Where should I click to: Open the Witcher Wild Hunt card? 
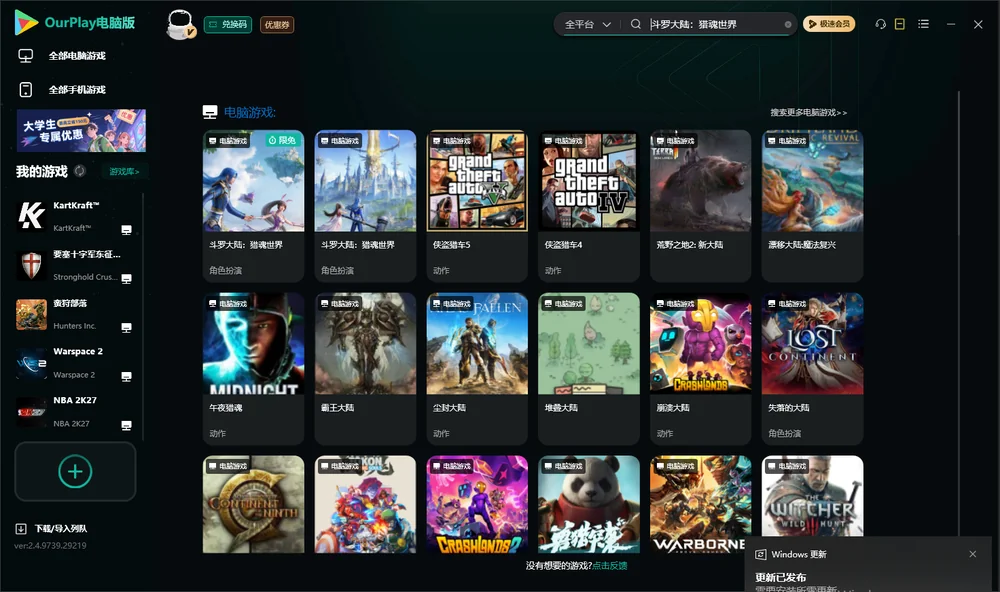click(812, 496)
